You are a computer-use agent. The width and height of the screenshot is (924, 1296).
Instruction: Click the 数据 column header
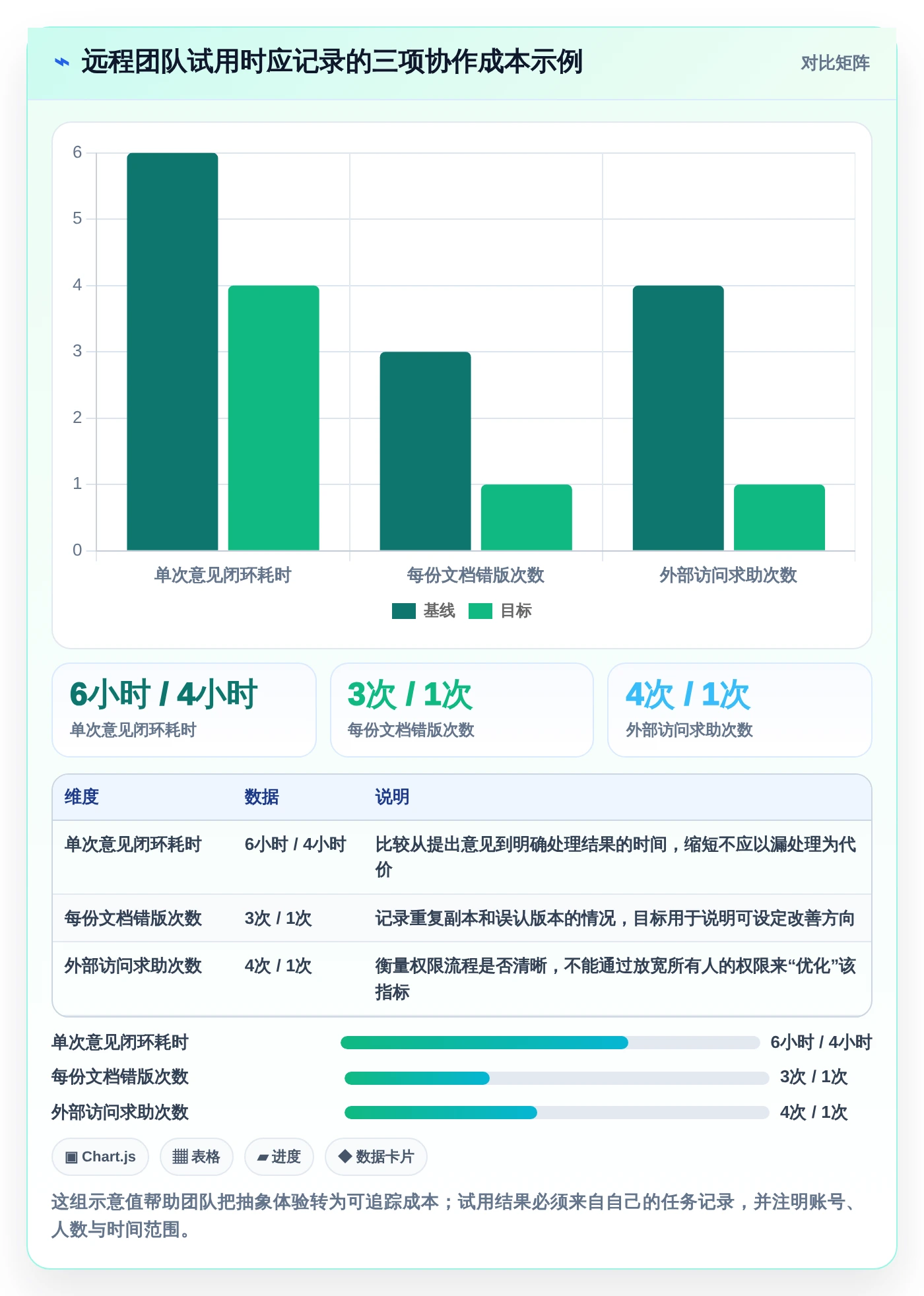click(x=262, y=797)
